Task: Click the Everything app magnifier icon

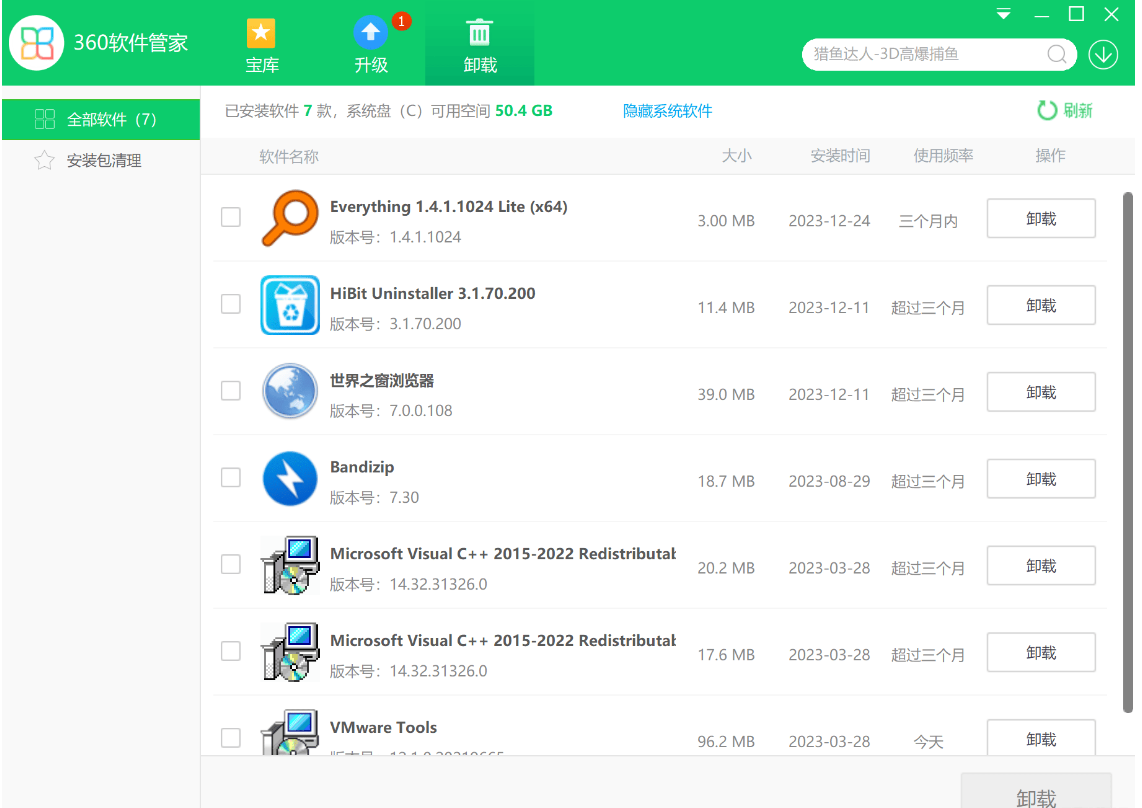Action: pos(289,219)
